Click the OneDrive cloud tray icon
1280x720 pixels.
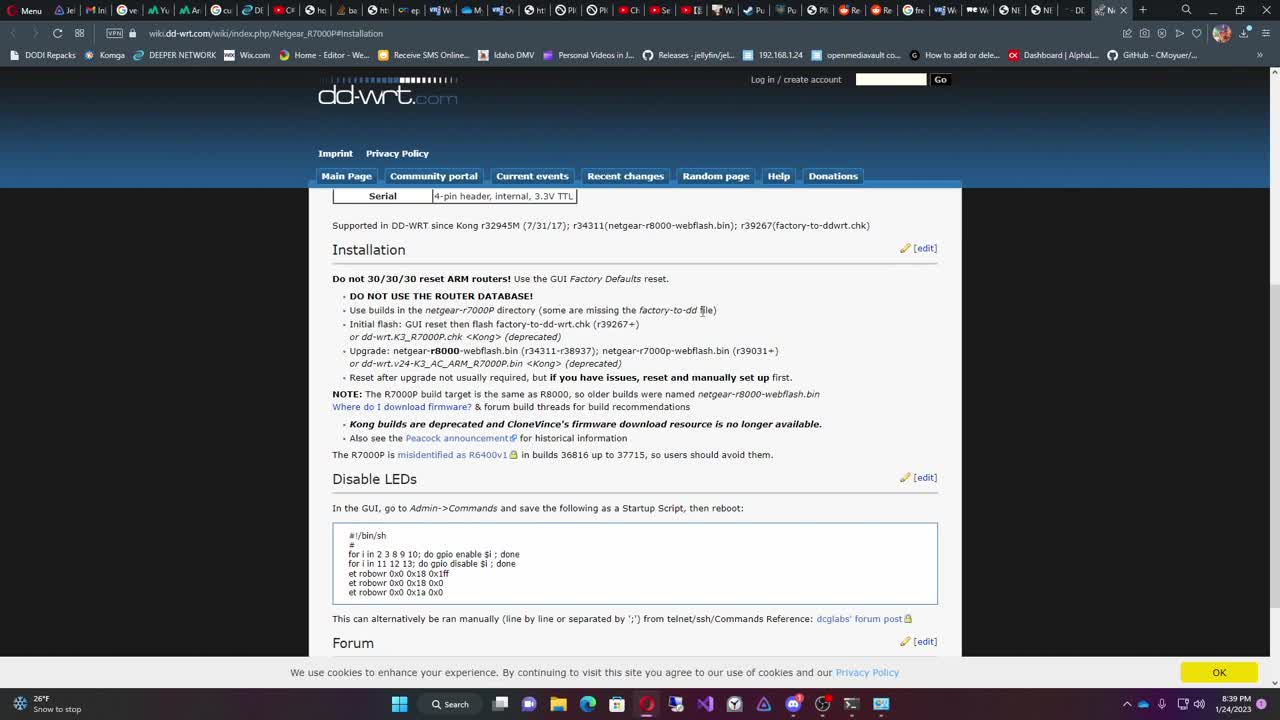(1144, 704)
